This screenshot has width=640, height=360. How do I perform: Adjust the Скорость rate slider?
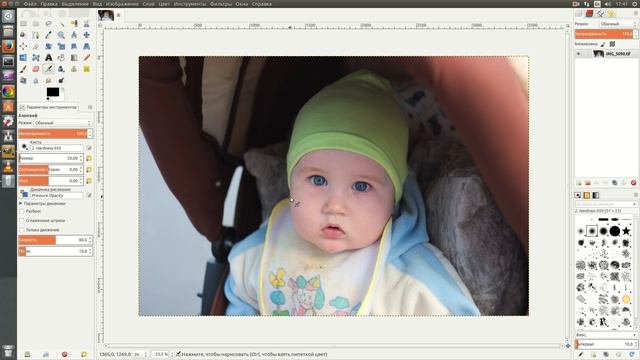click(x=55, y=240)
